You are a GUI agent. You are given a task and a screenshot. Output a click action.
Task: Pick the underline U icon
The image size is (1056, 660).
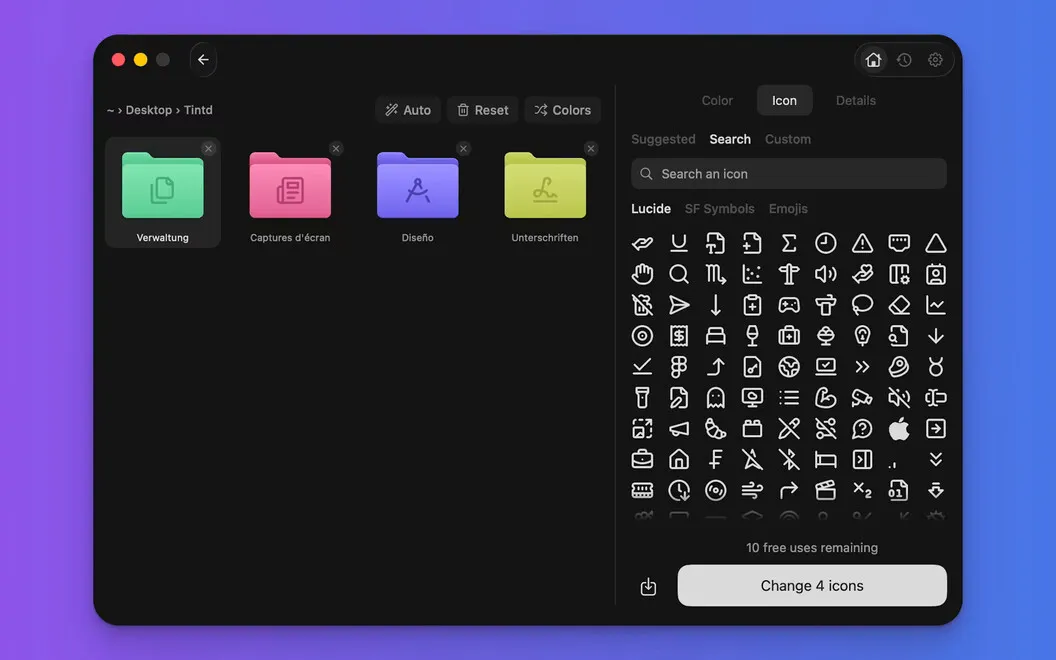pos(679,243)
